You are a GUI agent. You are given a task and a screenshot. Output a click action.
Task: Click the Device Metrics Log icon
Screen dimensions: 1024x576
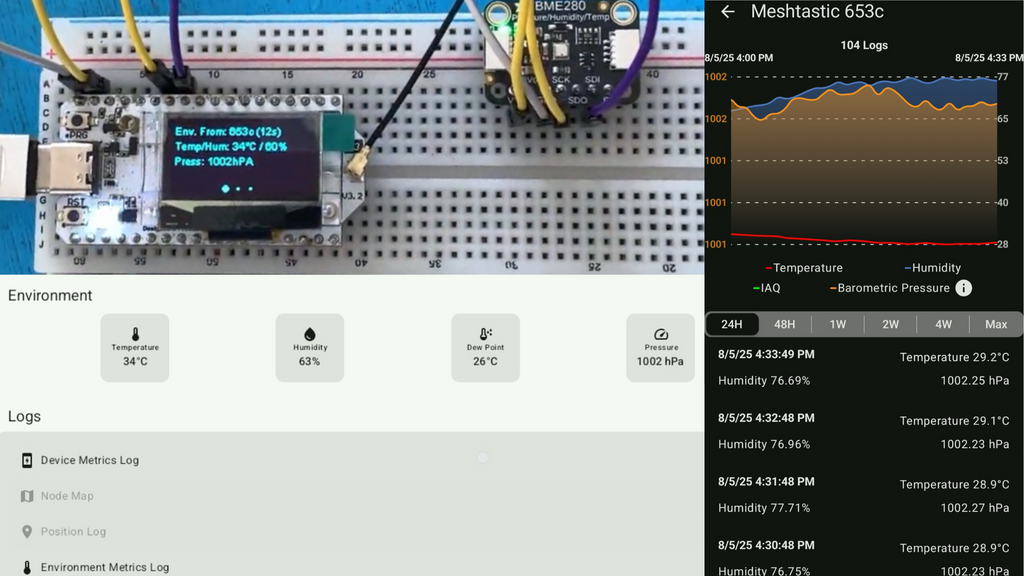28,460
